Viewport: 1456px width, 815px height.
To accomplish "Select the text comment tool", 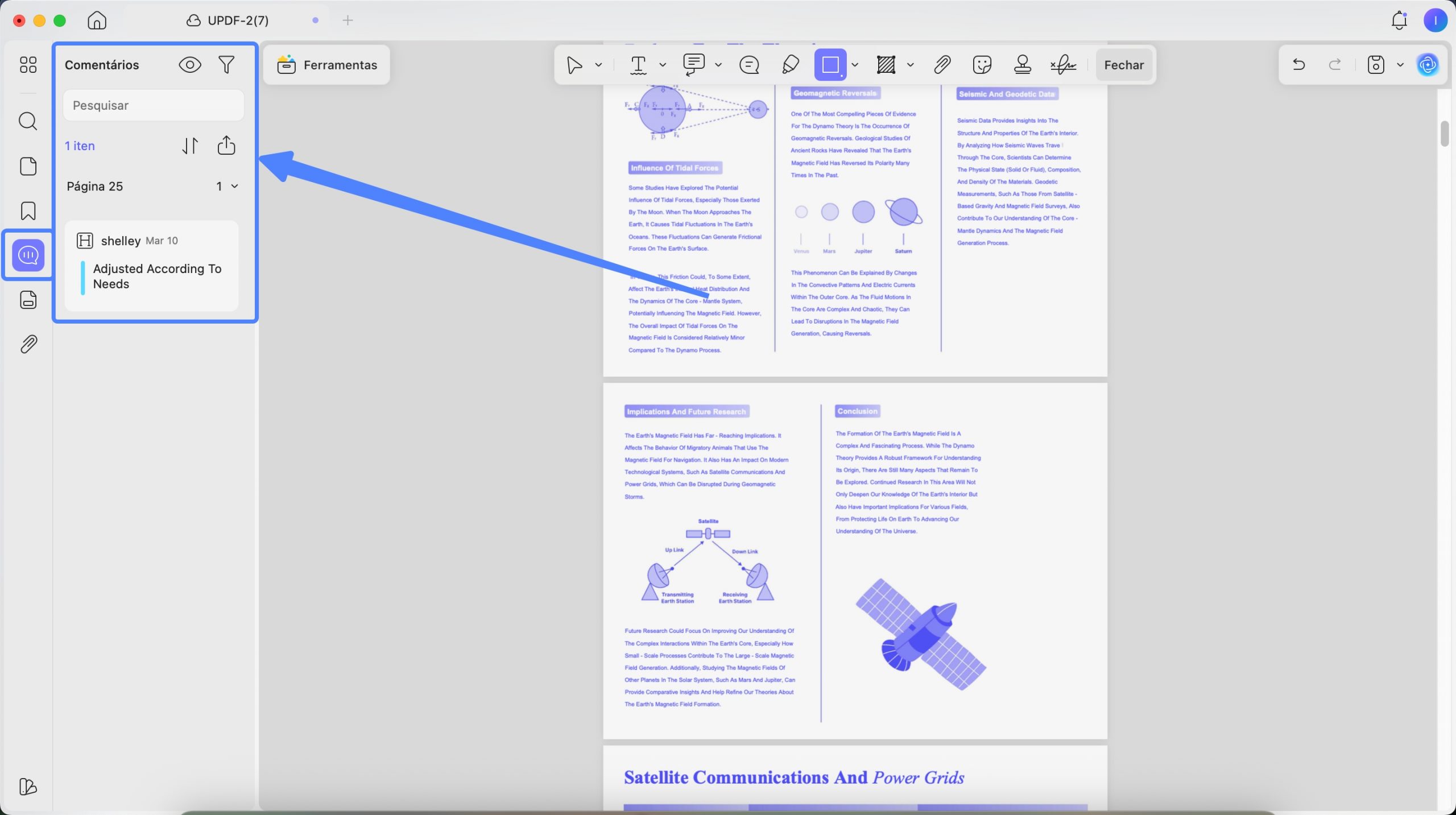I will coord(639,65).
